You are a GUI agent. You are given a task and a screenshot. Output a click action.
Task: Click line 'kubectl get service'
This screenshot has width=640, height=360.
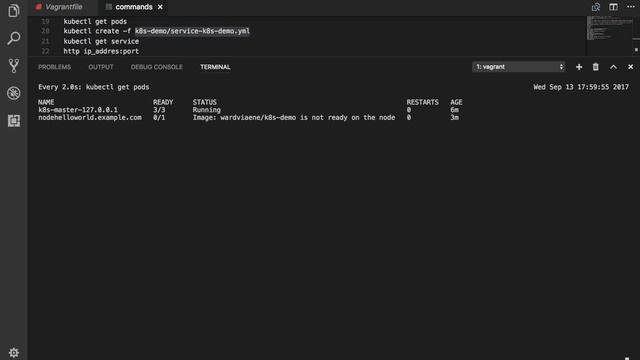[x=101, y=41]
